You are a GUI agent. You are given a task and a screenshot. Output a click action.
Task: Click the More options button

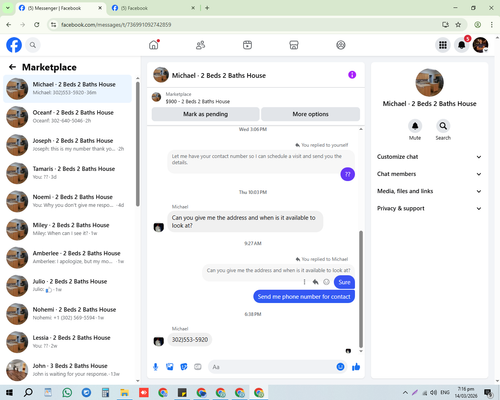pyautogui.click(x=311, y=114)
